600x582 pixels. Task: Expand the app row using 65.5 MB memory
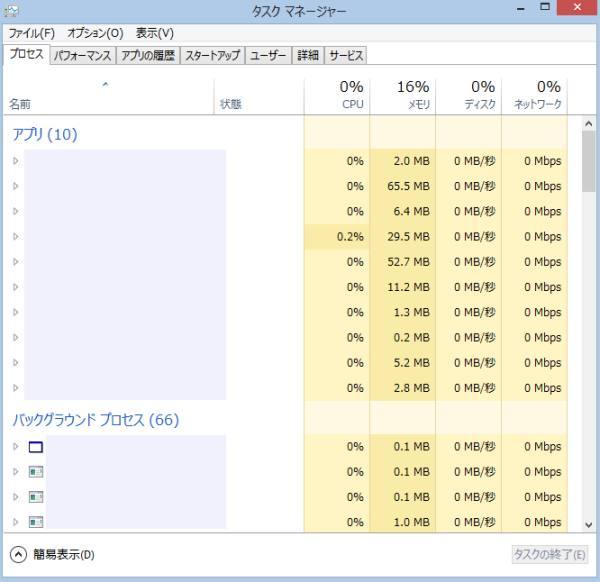click(16, 186)
